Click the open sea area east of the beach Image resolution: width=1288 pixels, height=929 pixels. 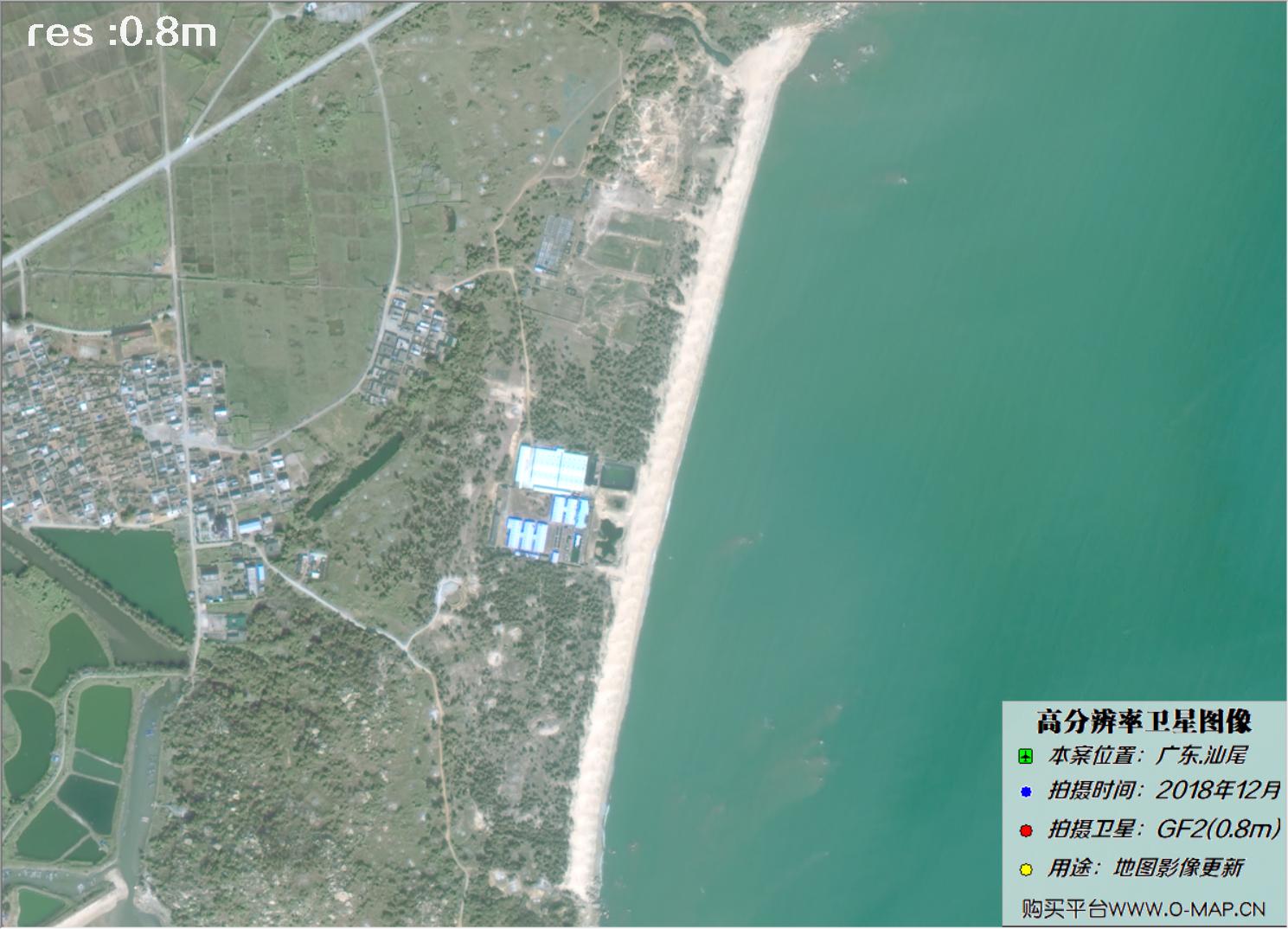(952, 389)
